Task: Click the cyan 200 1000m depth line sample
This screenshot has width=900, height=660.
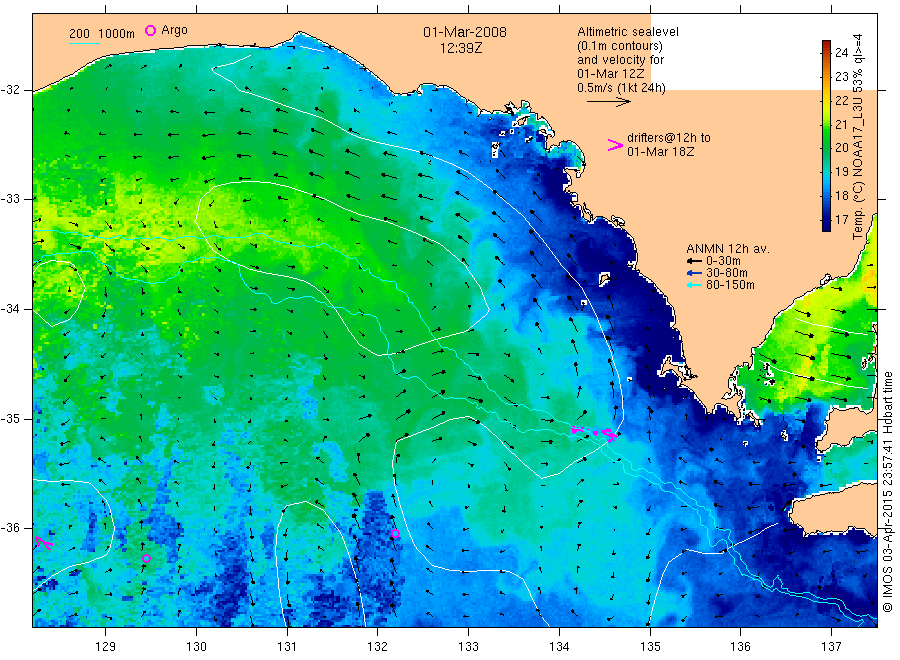Action: 84,43
